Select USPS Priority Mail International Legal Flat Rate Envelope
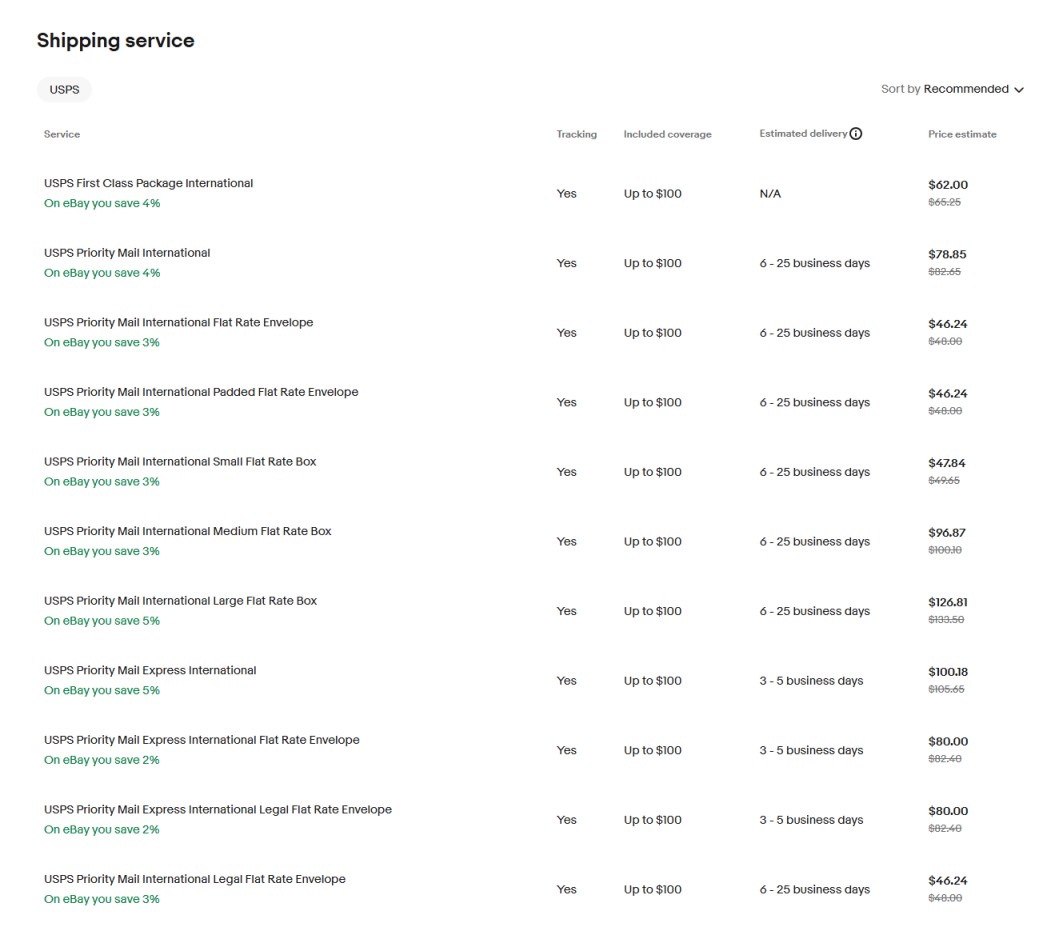Viewport: 1047px width, 931px height. [194, 878]
